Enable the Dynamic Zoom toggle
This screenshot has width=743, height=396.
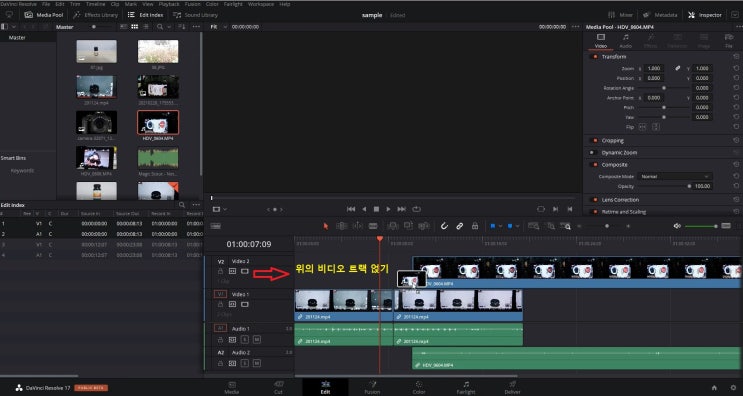(x=593, y=153)
